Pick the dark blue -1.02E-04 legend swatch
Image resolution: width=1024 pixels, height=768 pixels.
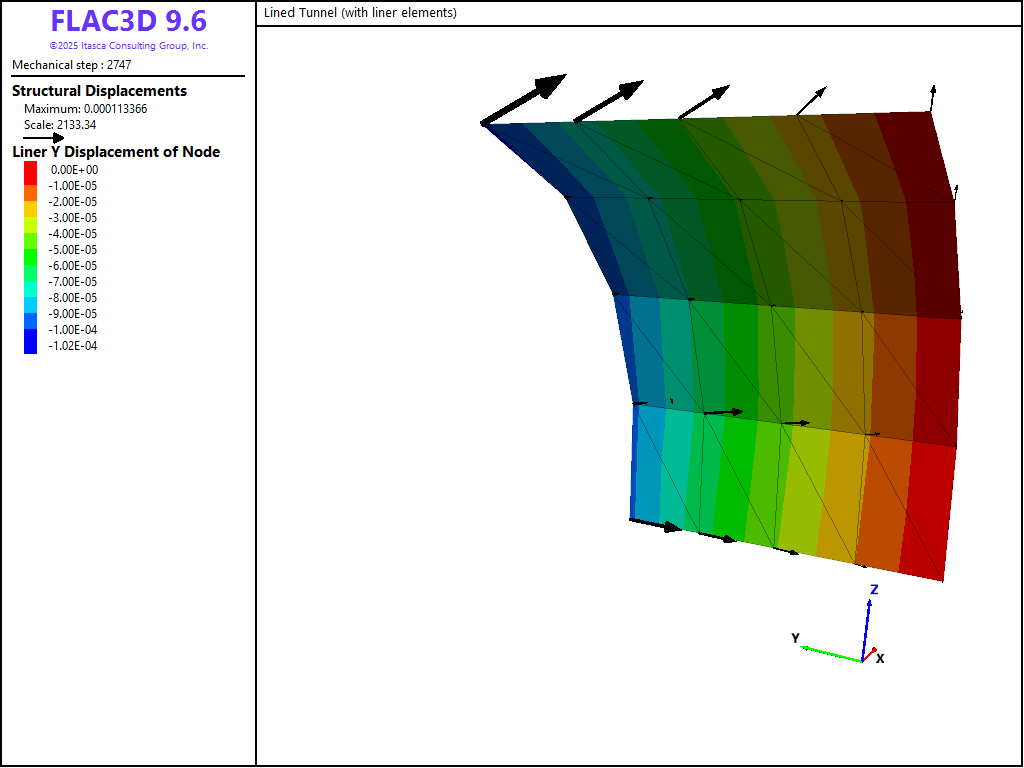(30, 346)
